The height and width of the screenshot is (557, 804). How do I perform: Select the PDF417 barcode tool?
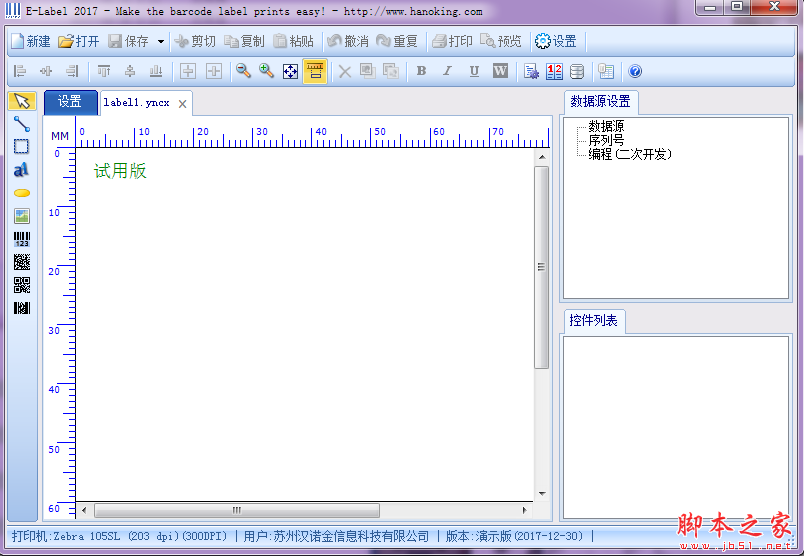(22, 308)
